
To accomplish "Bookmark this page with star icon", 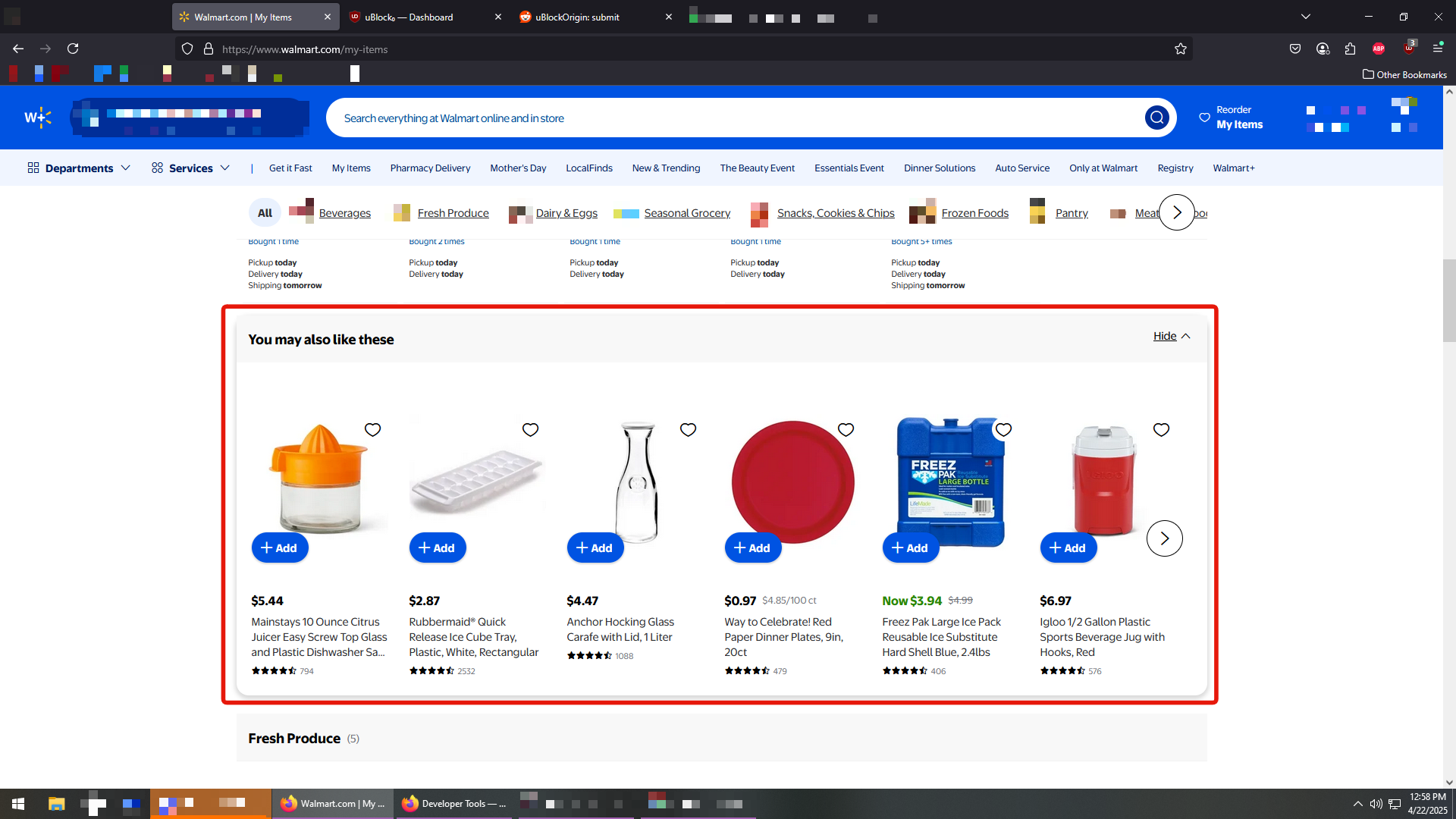I will tap(1181, 49).
